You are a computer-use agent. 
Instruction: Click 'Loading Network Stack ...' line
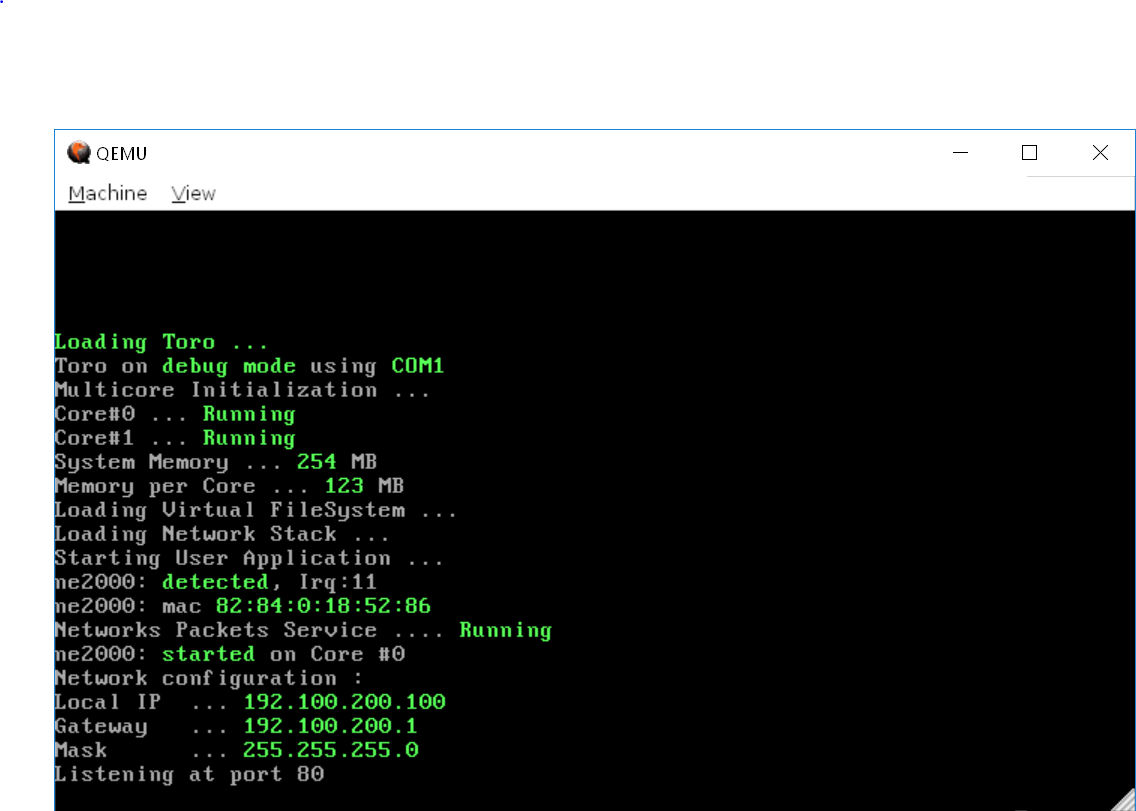pos(222,534)
